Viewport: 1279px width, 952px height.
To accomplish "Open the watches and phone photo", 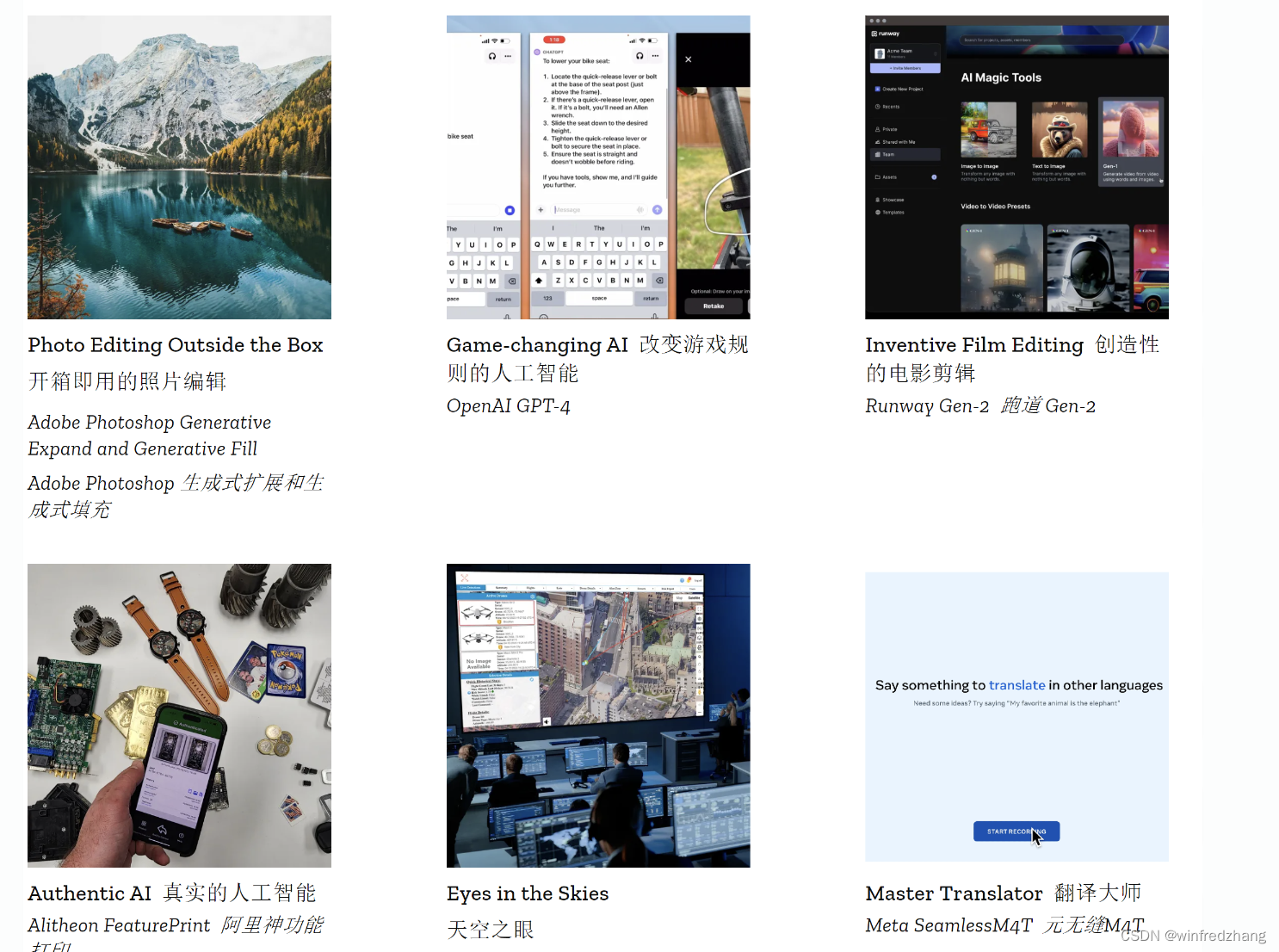I will (x=179, y=715).
